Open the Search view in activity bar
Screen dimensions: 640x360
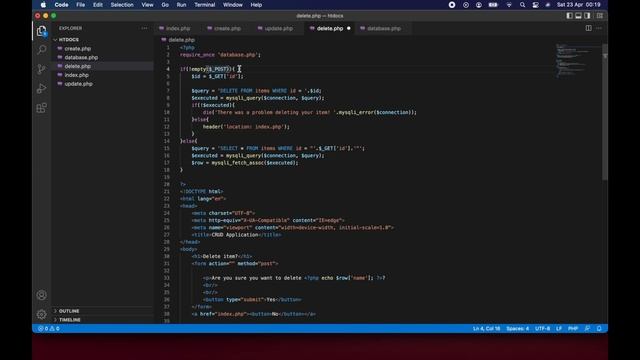click(x=41, y=50)
